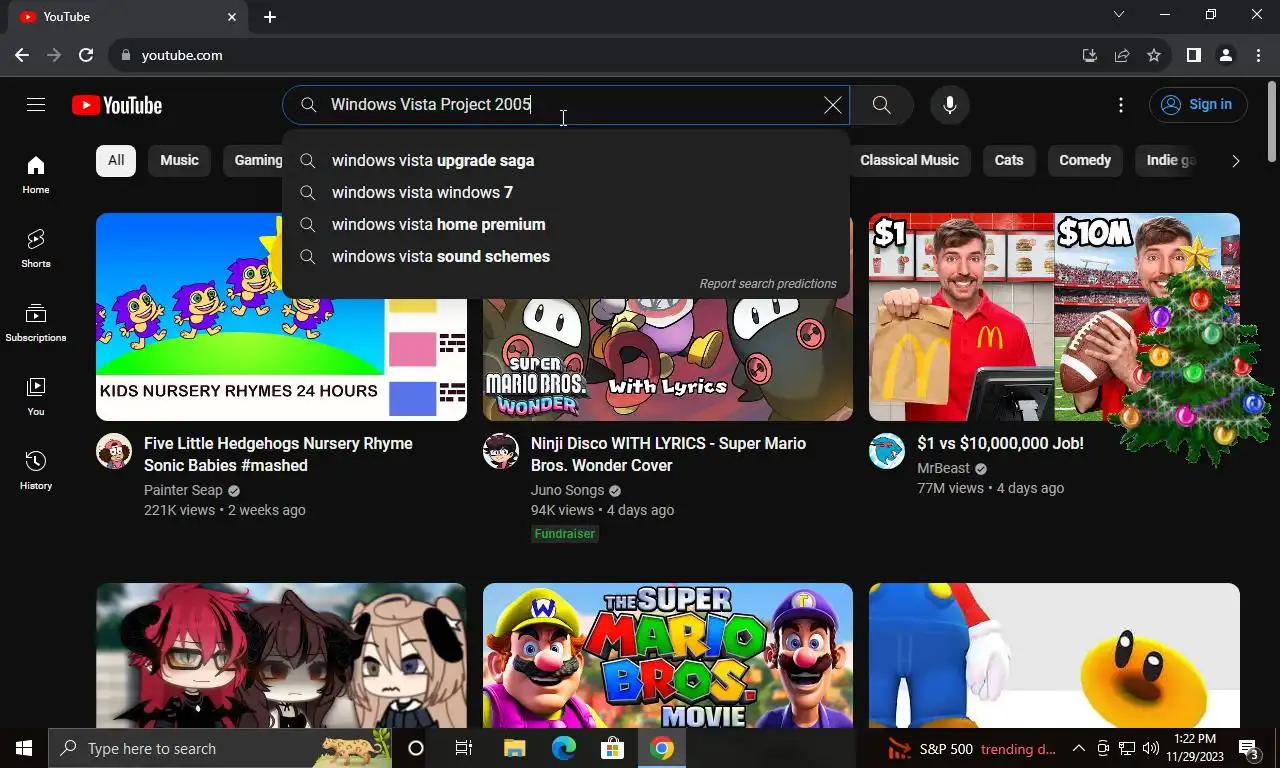Choose suggestion 'windows vista windows 7'
The height and width of the screenshot is (768, 1280).
(x=566, y=192)
